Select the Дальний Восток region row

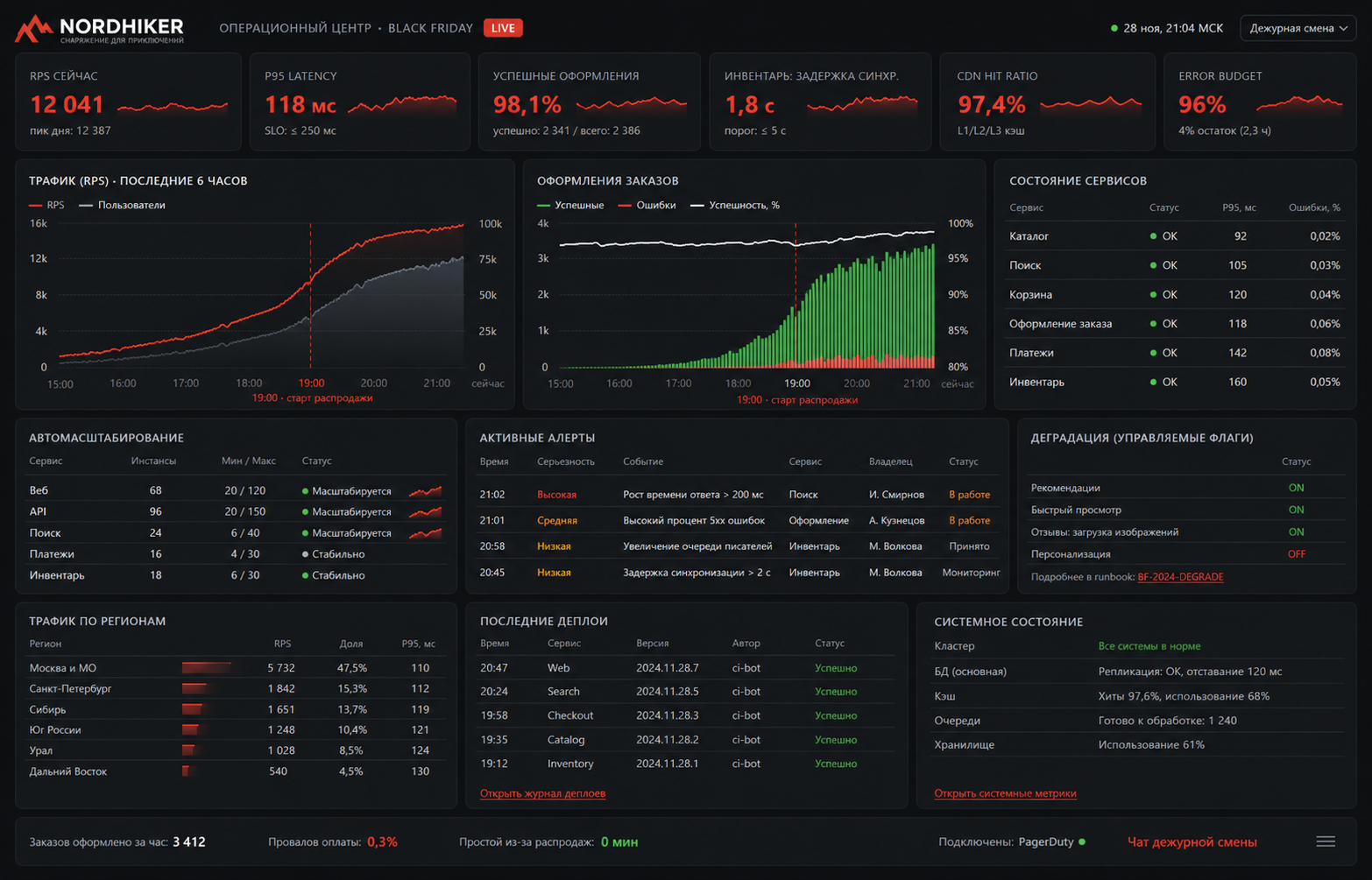[x=236, y=771]
